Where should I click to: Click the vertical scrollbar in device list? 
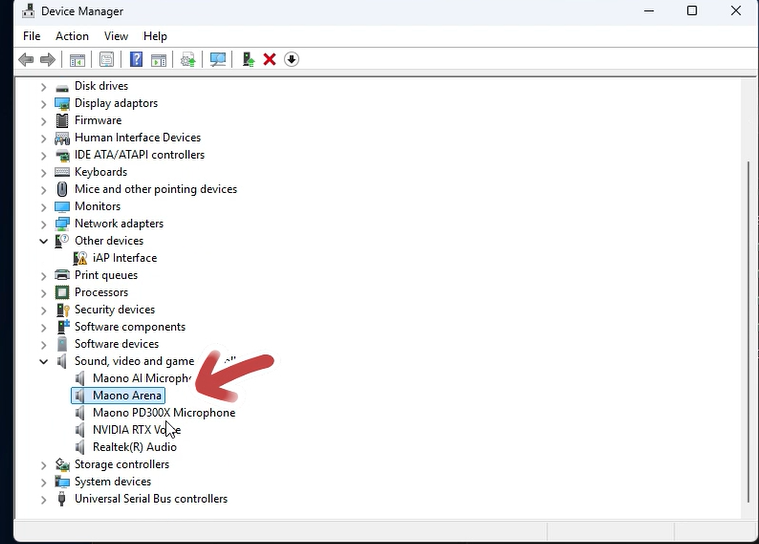(748, 330)
